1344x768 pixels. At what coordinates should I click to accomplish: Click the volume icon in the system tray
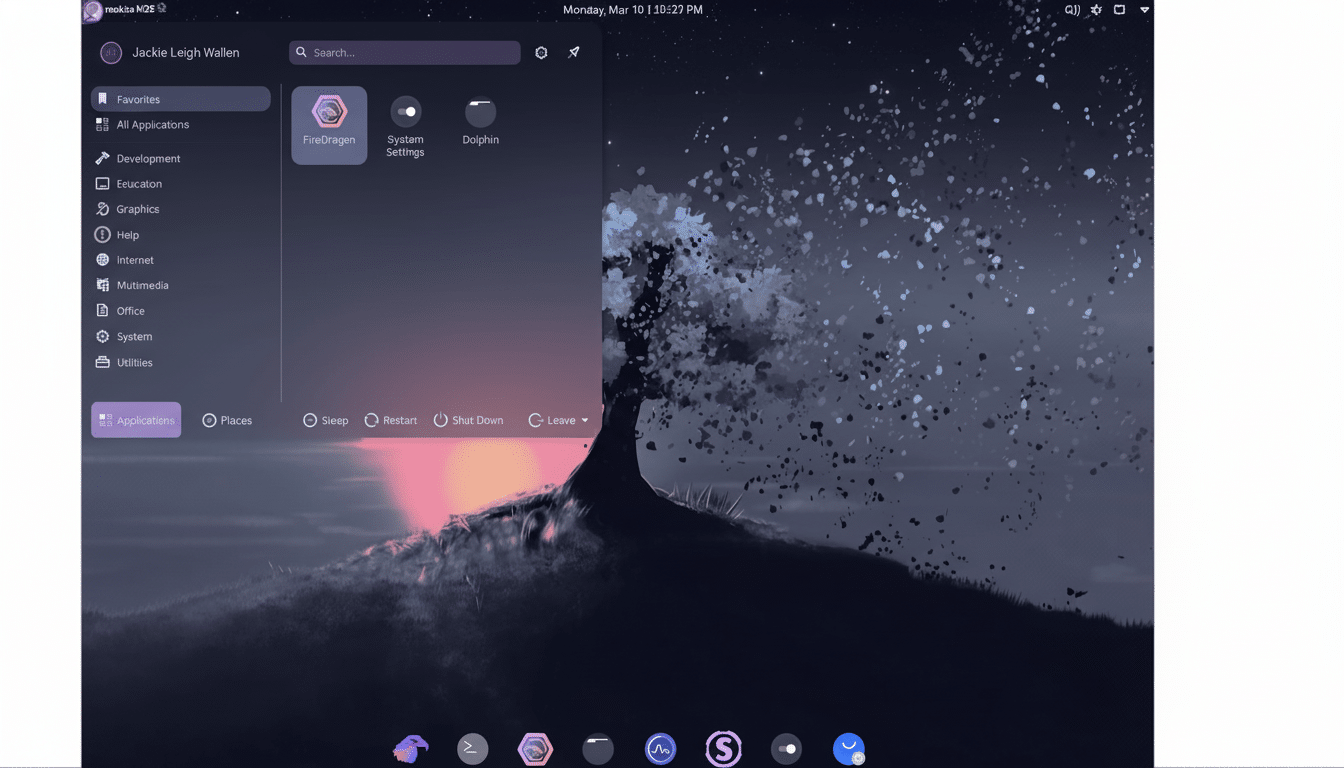1070,9
